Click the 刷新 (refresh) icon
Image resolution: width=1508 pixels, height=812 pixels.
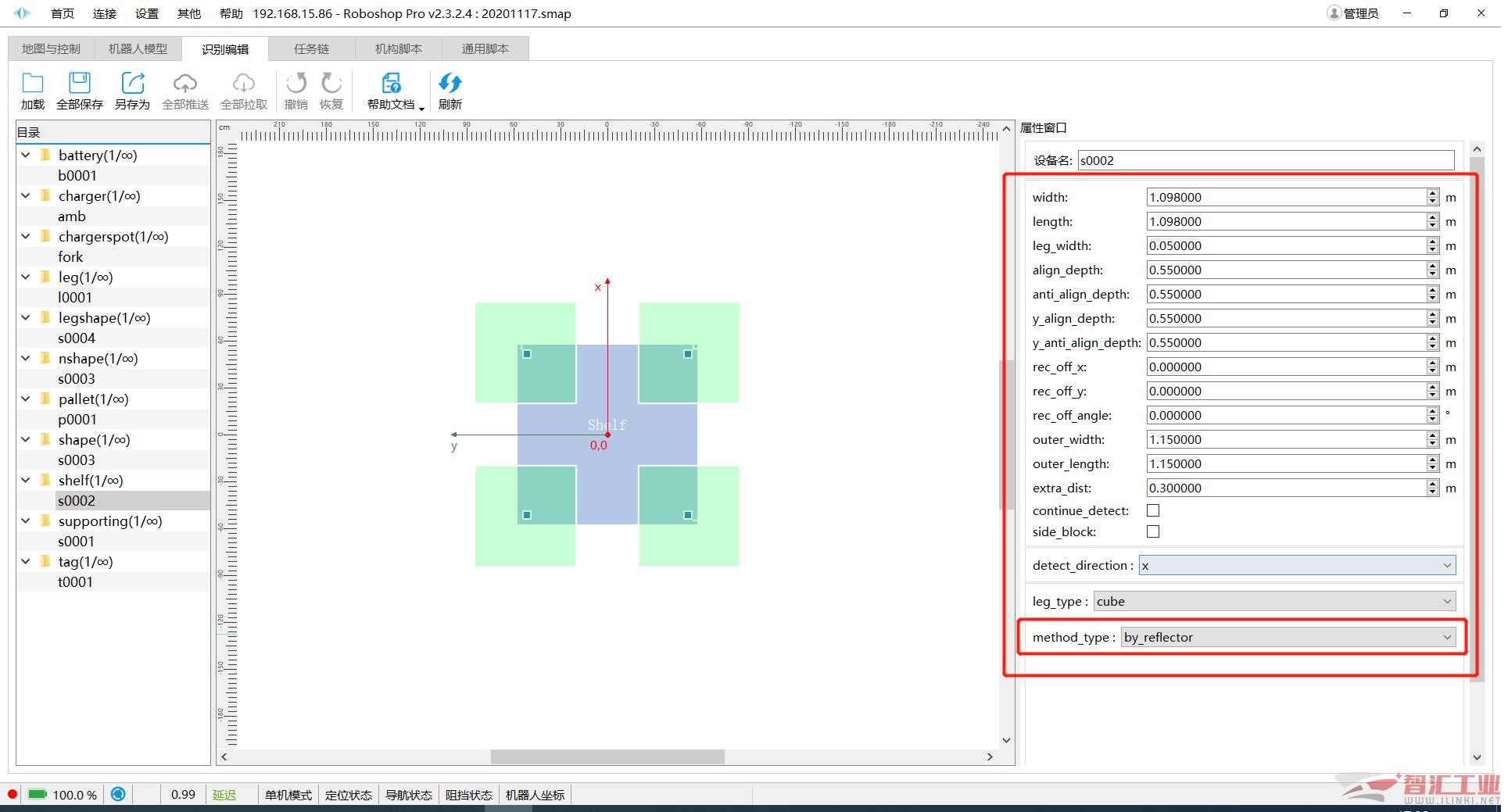[x=450, y=83]
